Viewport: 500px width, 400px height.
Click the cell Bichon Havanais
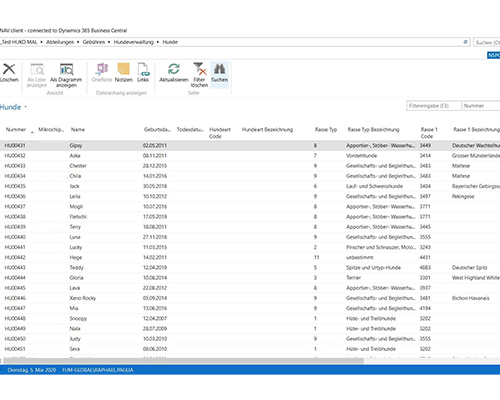click(x=470, y=298)
